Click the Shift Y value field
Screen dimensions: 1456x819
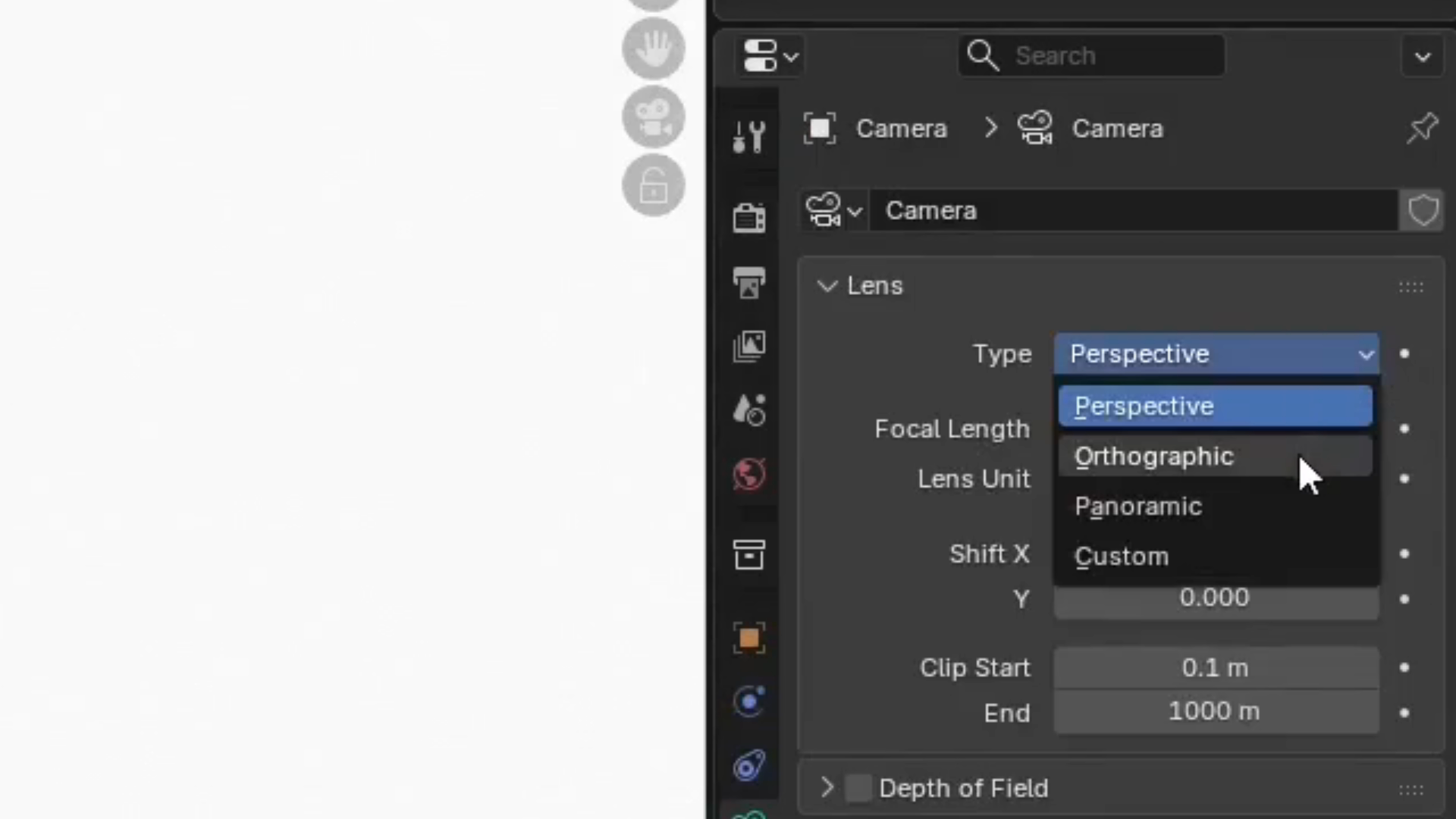pos(1216,602)
